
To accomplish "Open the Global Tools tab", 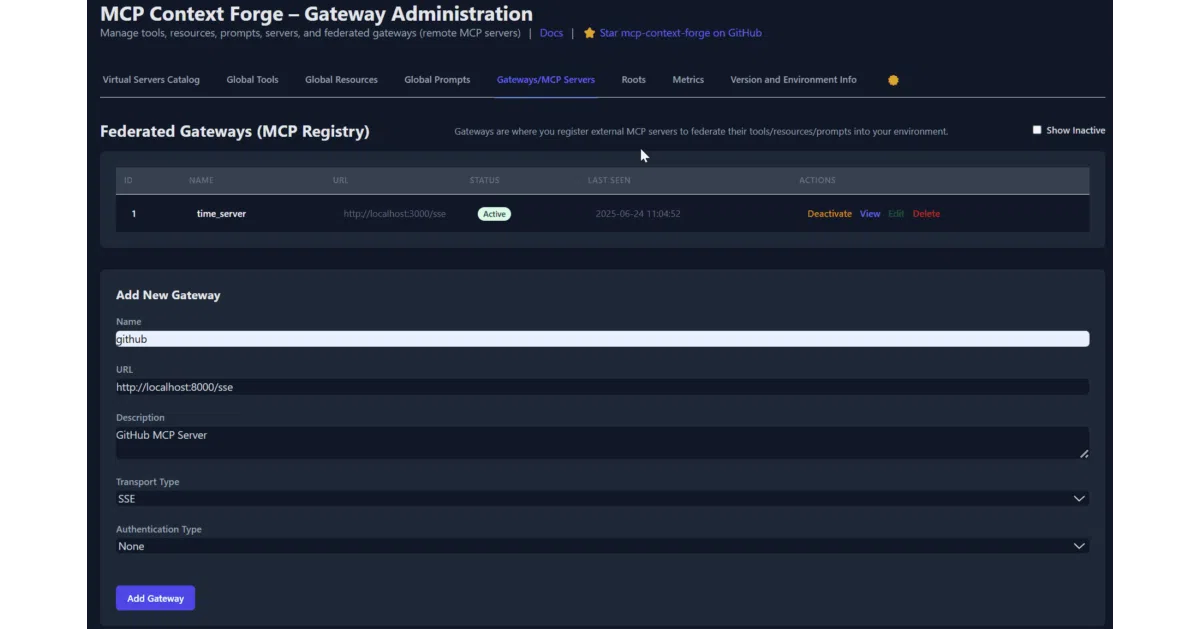I will click(252, 80).
